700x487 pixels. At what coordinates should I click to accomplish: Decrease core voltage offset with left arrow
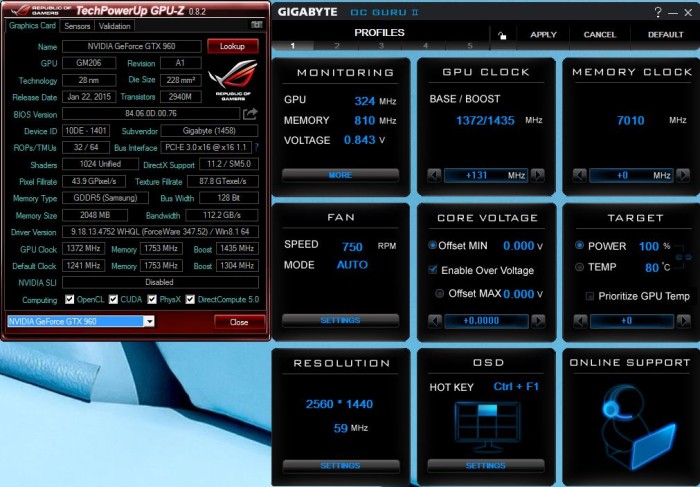click(x=435, y=321)
